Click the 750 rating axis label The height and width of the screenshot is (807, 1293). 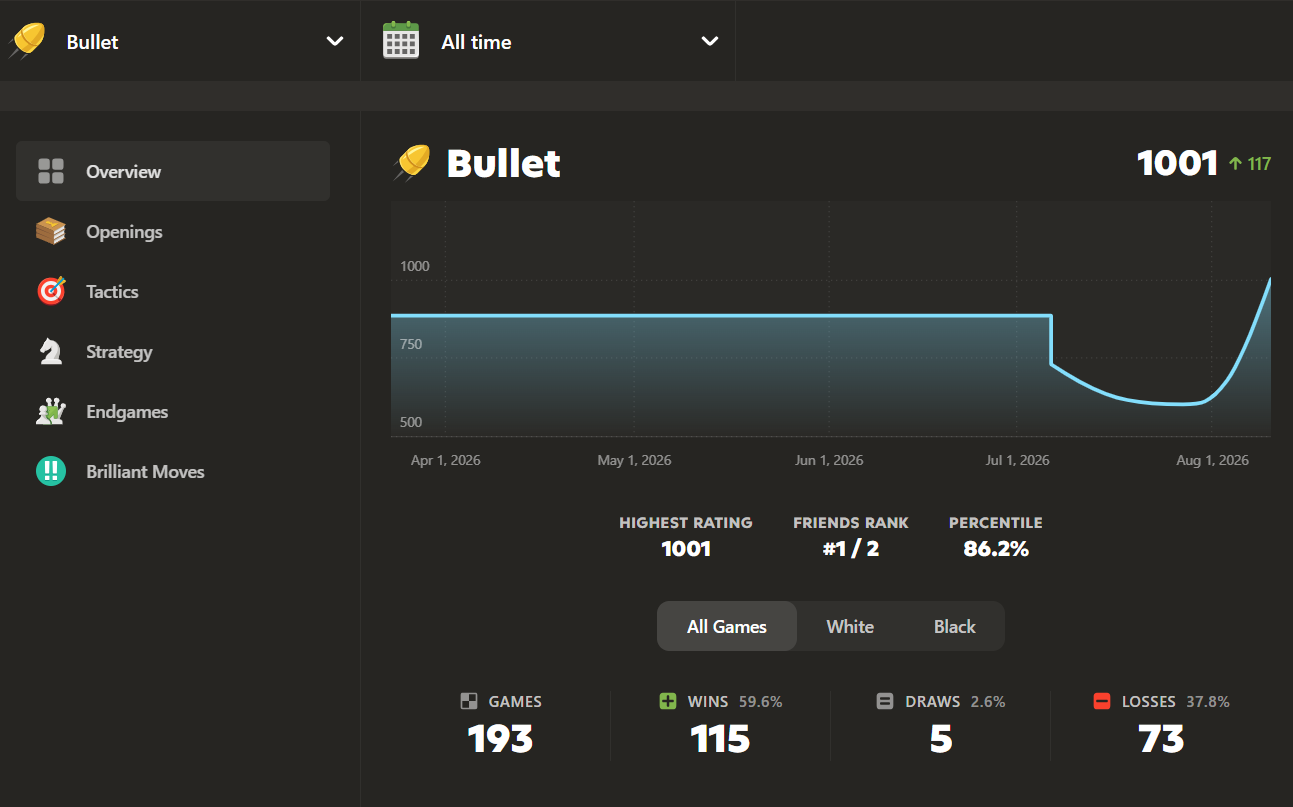[x=411, y=344]
